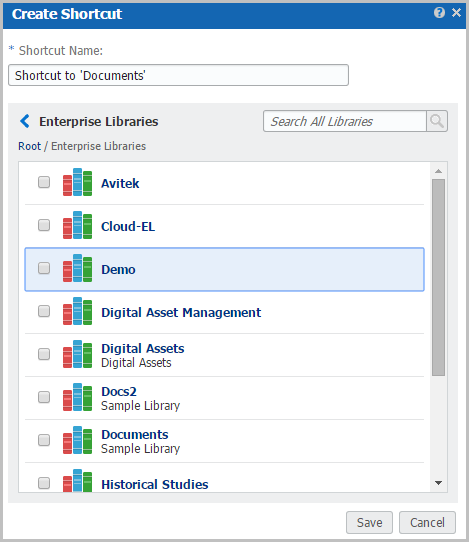Click the Avitek library books icon

[x=77, y=182]
